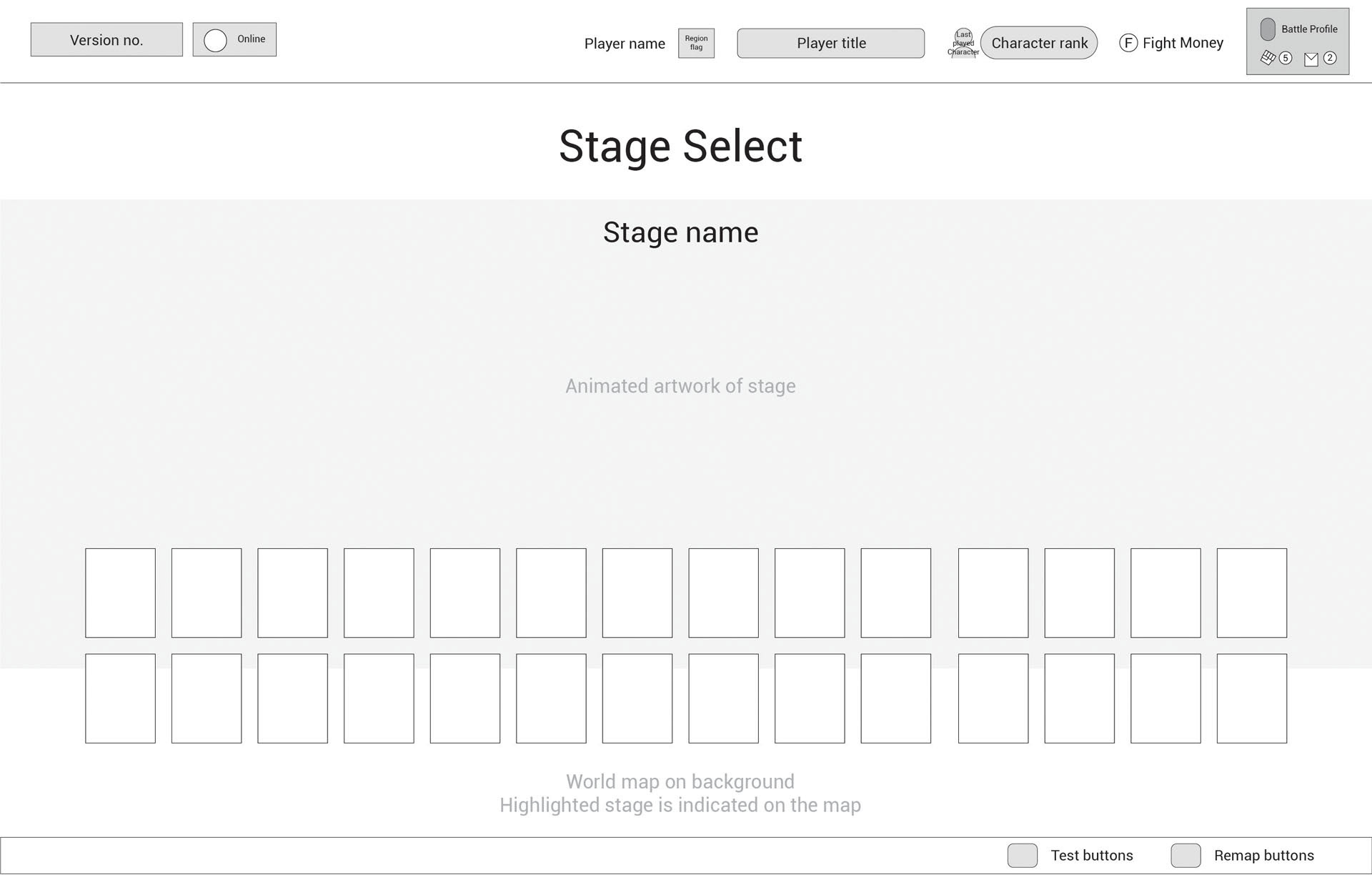Select the first stage thumbnail in bottom row
The height and width of the screenshot is (875, 1372).
(120, 698)
